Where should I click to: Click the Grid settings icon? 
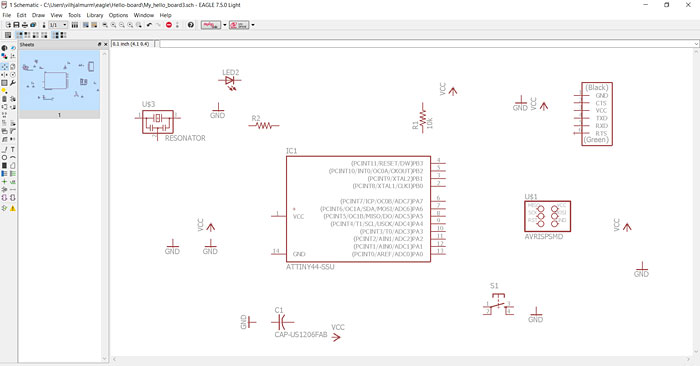[x=8, y=35]
